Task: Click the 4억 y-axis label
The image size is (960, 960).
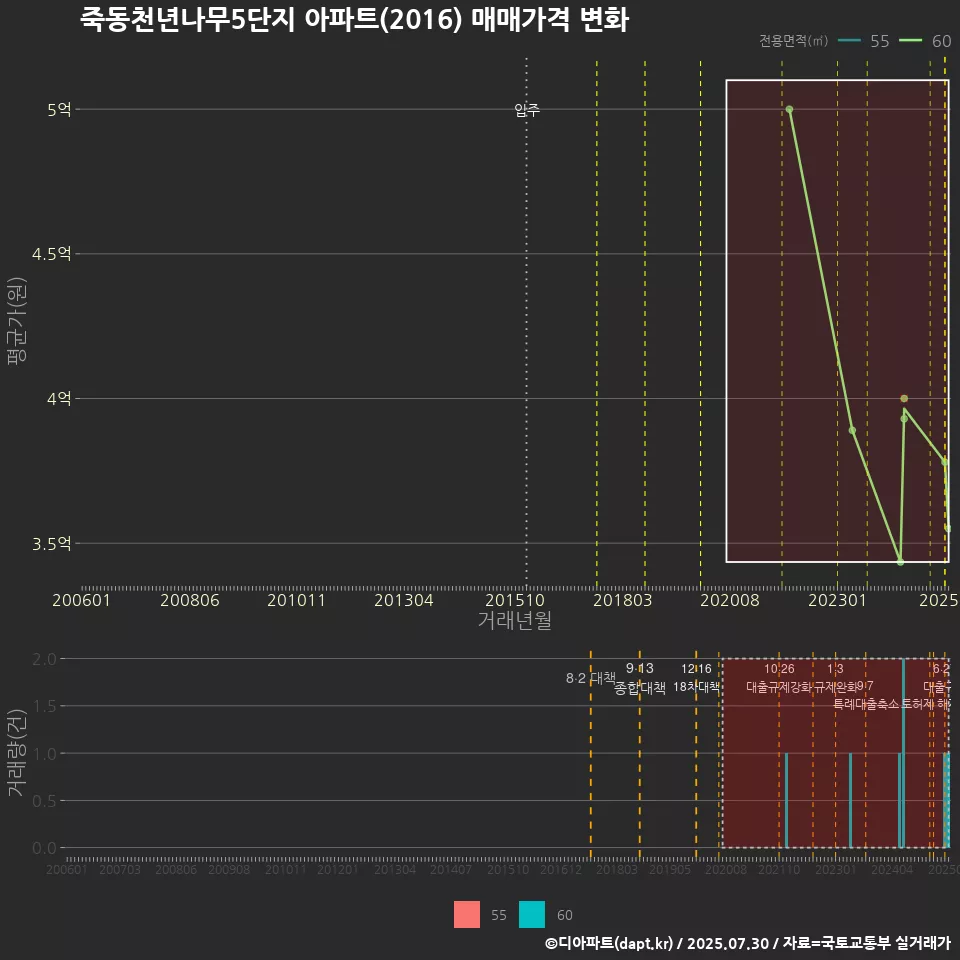Action: pyautogui.click(x=59, y=399)
